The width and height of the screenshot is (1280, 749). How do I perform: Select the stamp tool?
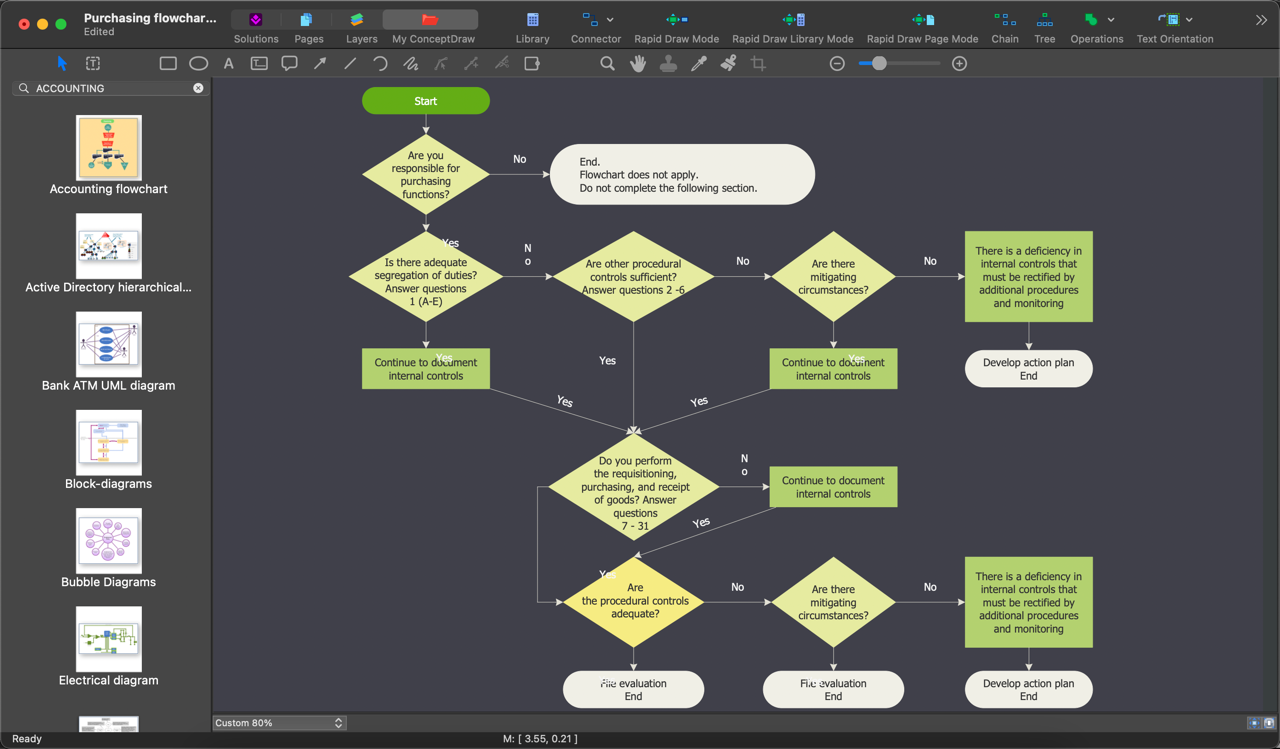(x=668, y=63)
